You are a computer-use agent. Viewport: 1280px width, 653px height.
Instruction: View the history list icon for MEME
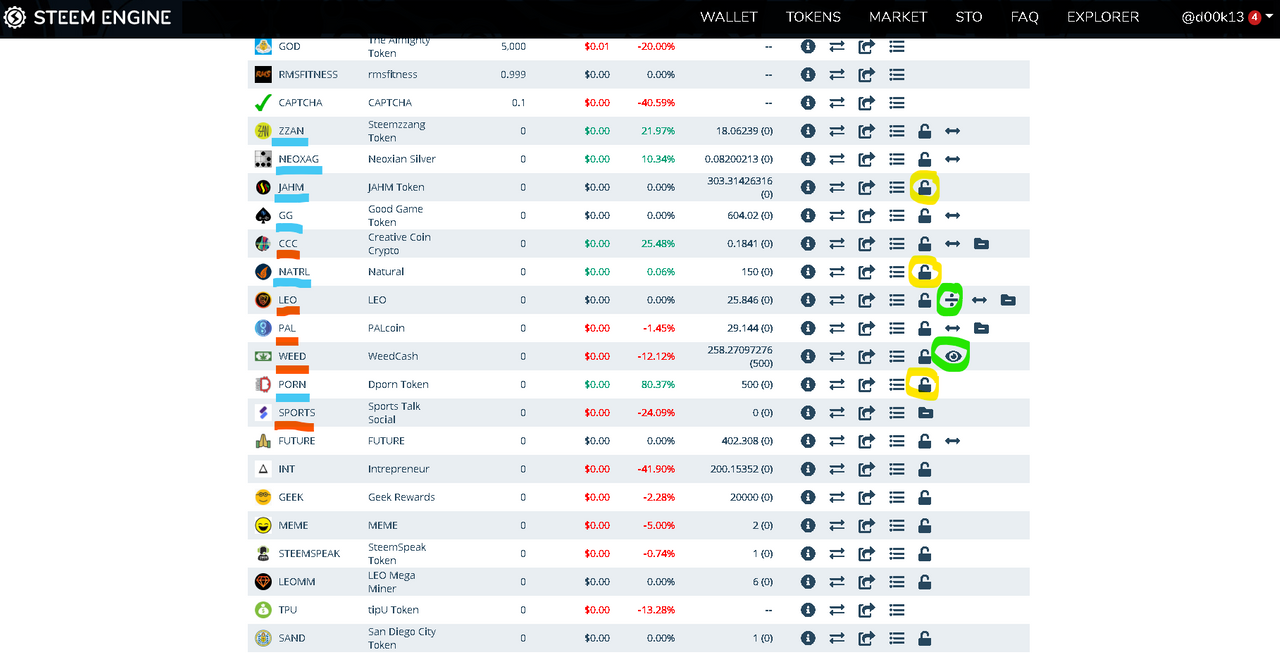click(897, 525)
